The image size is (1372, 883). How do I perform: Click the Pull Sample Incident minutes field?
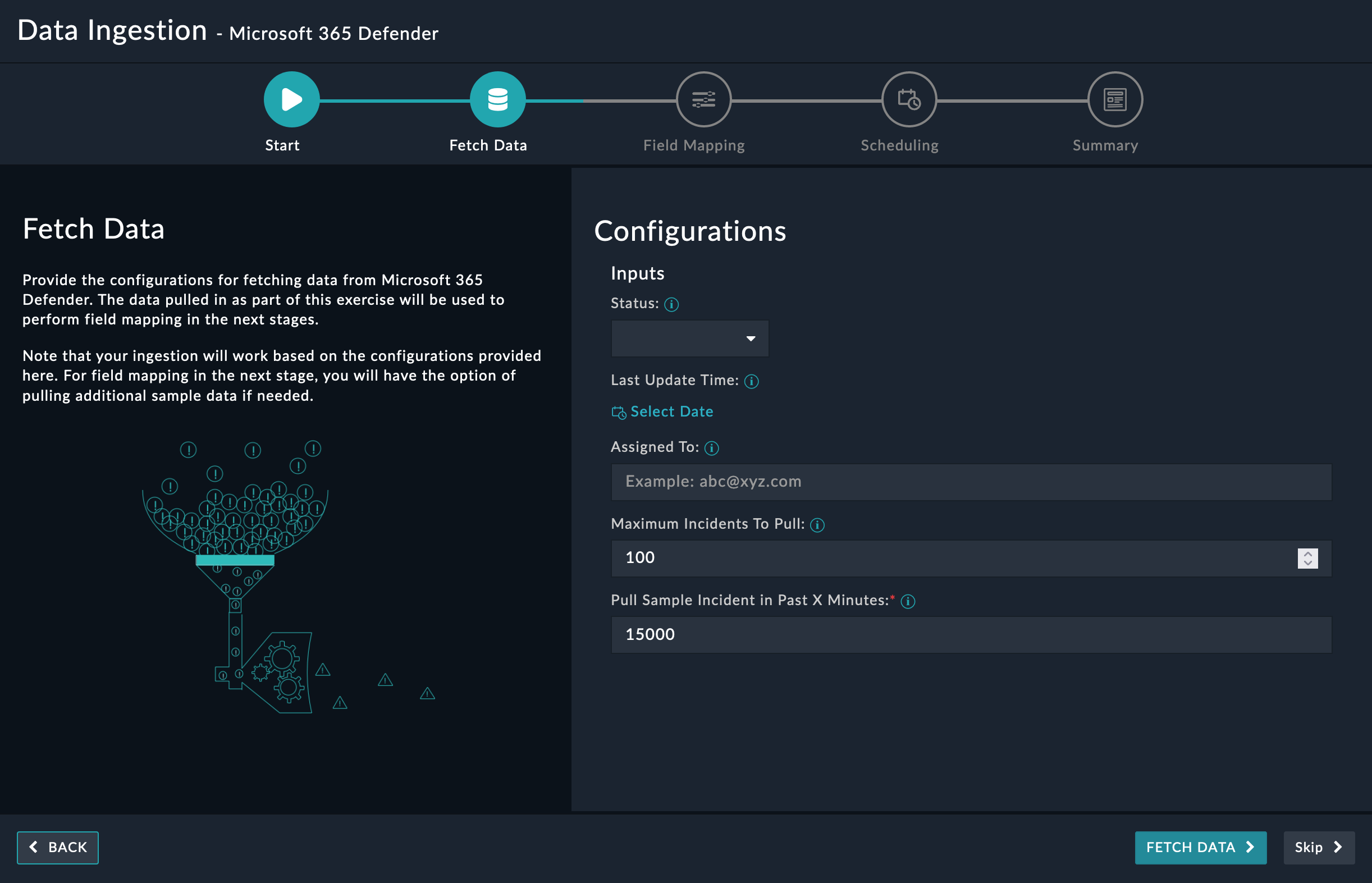971,634
